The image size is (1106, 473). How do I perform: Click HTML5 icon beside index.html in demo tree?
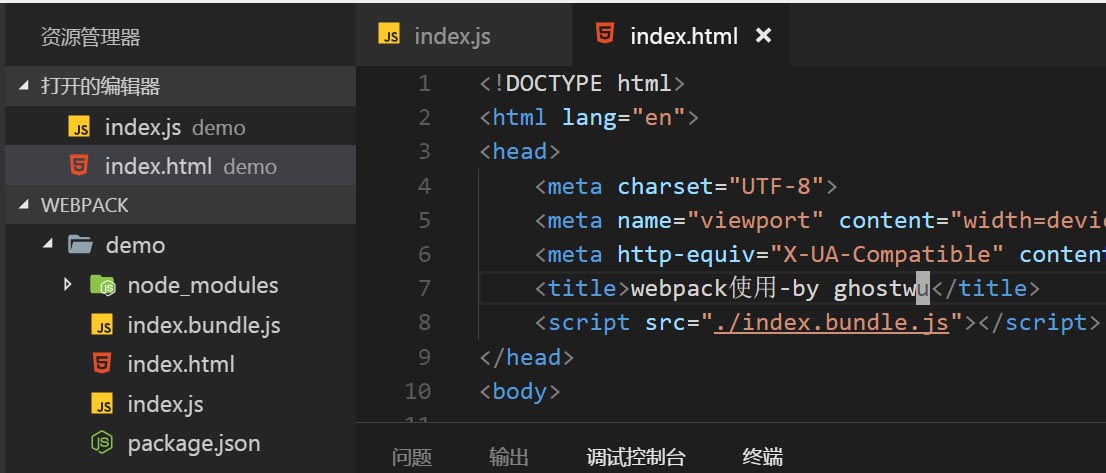click(102, 364)
